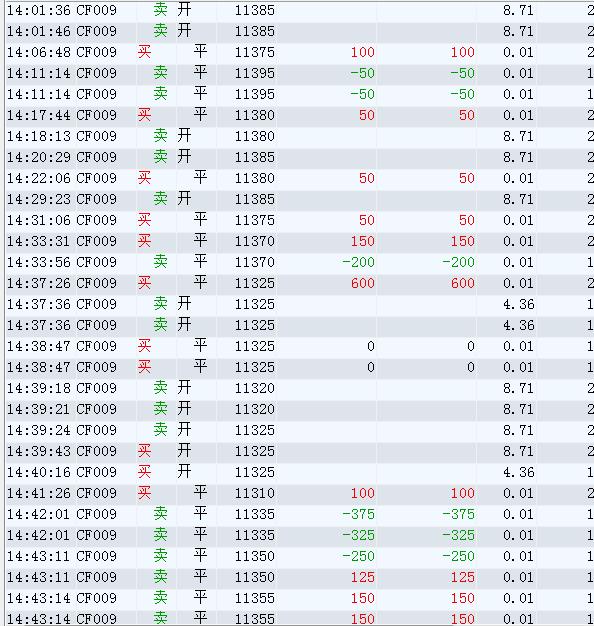Click the 150 profit at 14:33:31
The height and width of the screenshot is (626, 594).
[x=362, y=241]
